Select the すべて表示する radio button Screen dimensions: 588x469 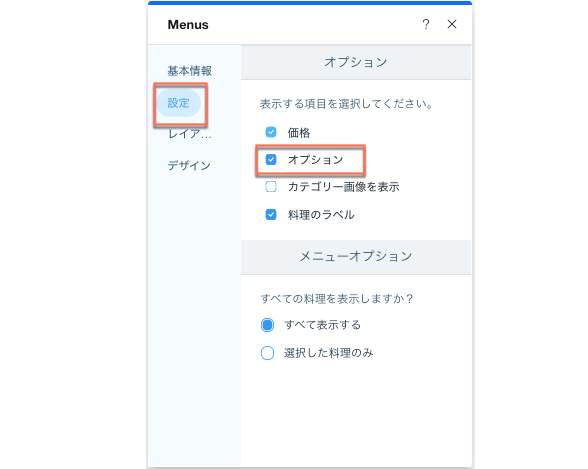(x=267, y=325)
